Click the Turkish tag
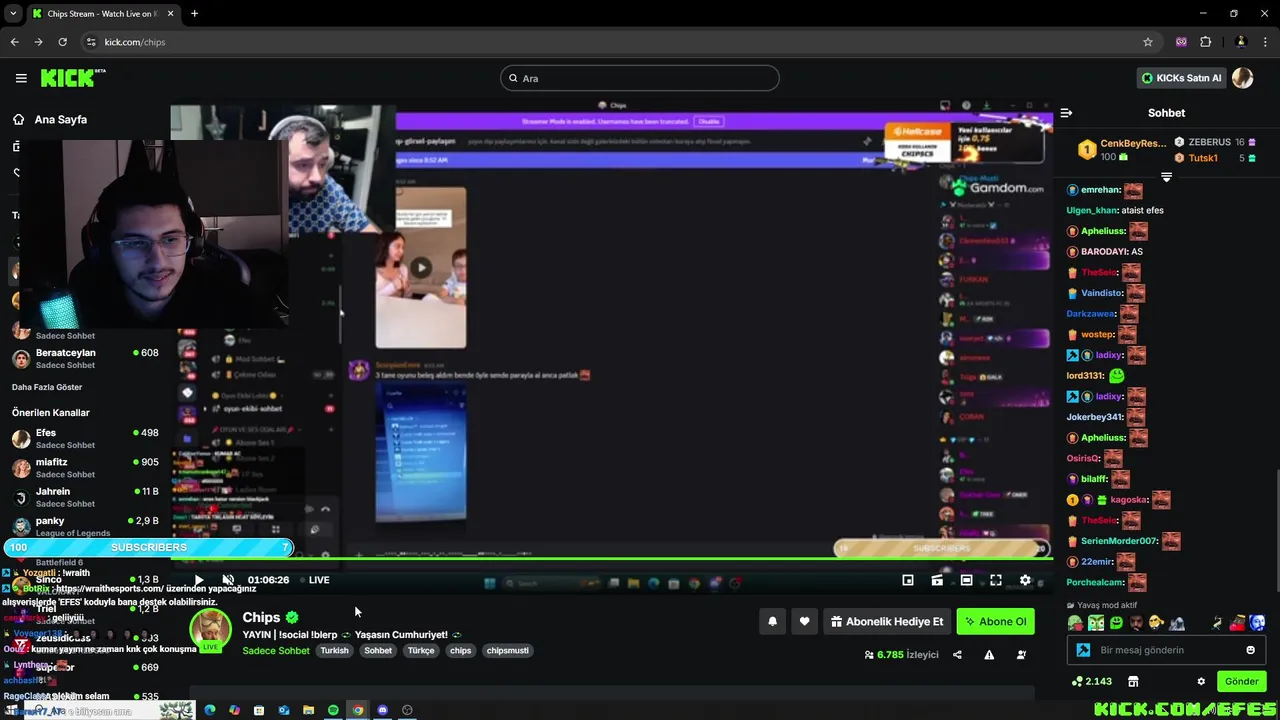This screenshot has width=1280, height=720. point(334,651)
